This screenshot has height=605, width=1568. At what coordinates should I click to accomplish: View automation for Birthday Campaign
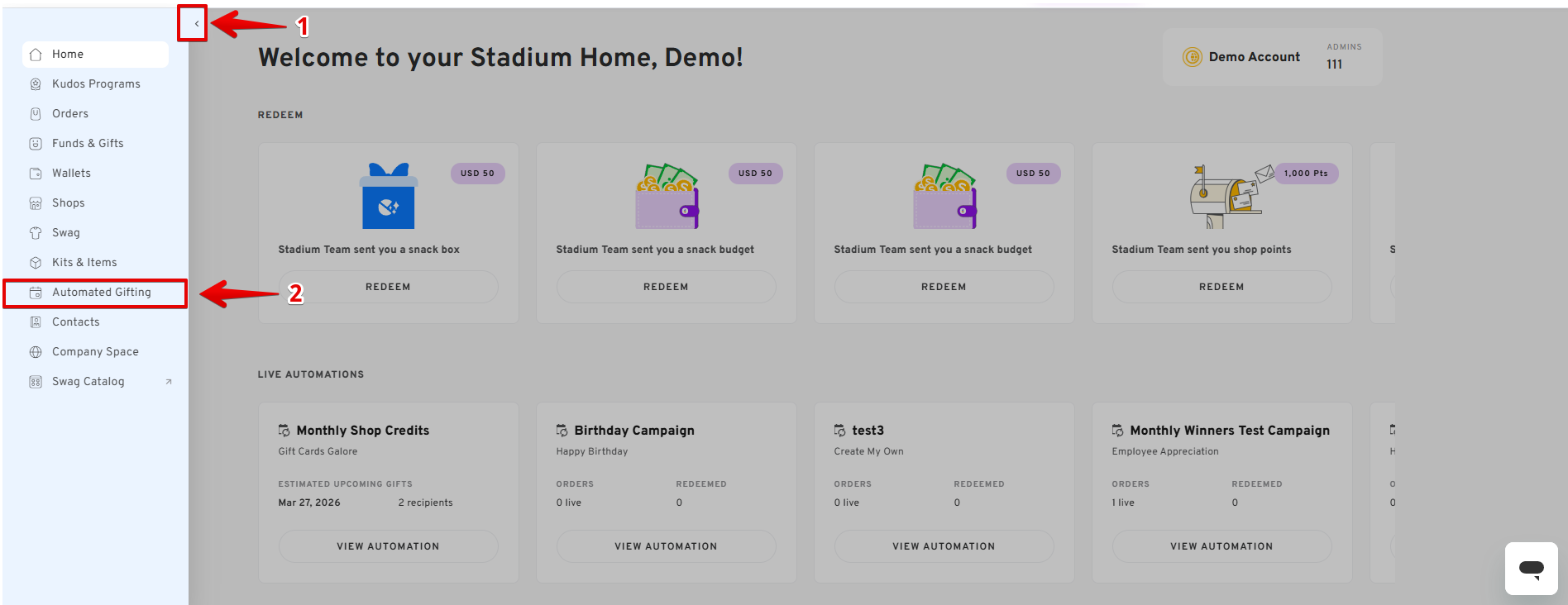[x=666, y=546]
